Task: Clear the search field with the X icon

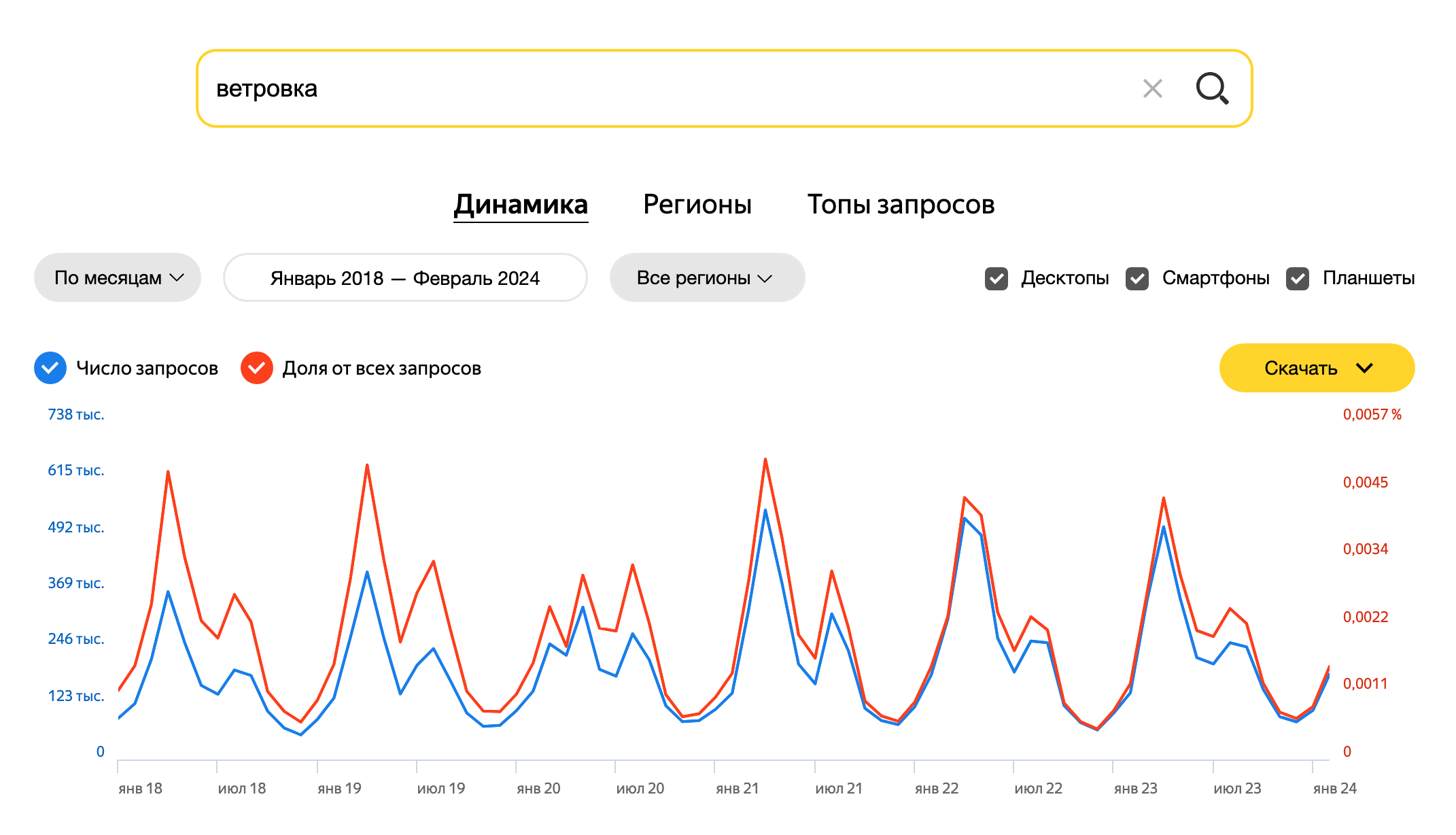Action: (x=1152, y=88)
